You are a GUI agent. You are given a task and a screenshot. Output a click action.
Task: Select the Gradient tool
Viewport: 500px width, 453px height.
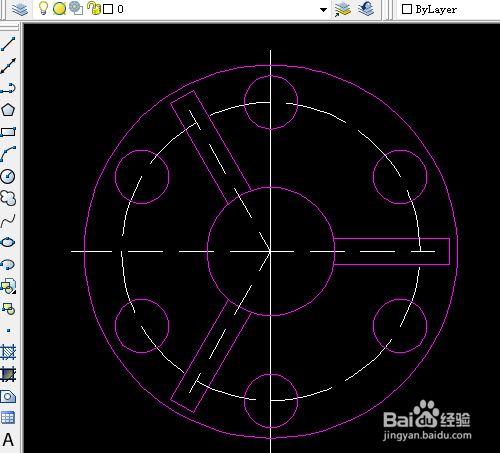point(8,374)
